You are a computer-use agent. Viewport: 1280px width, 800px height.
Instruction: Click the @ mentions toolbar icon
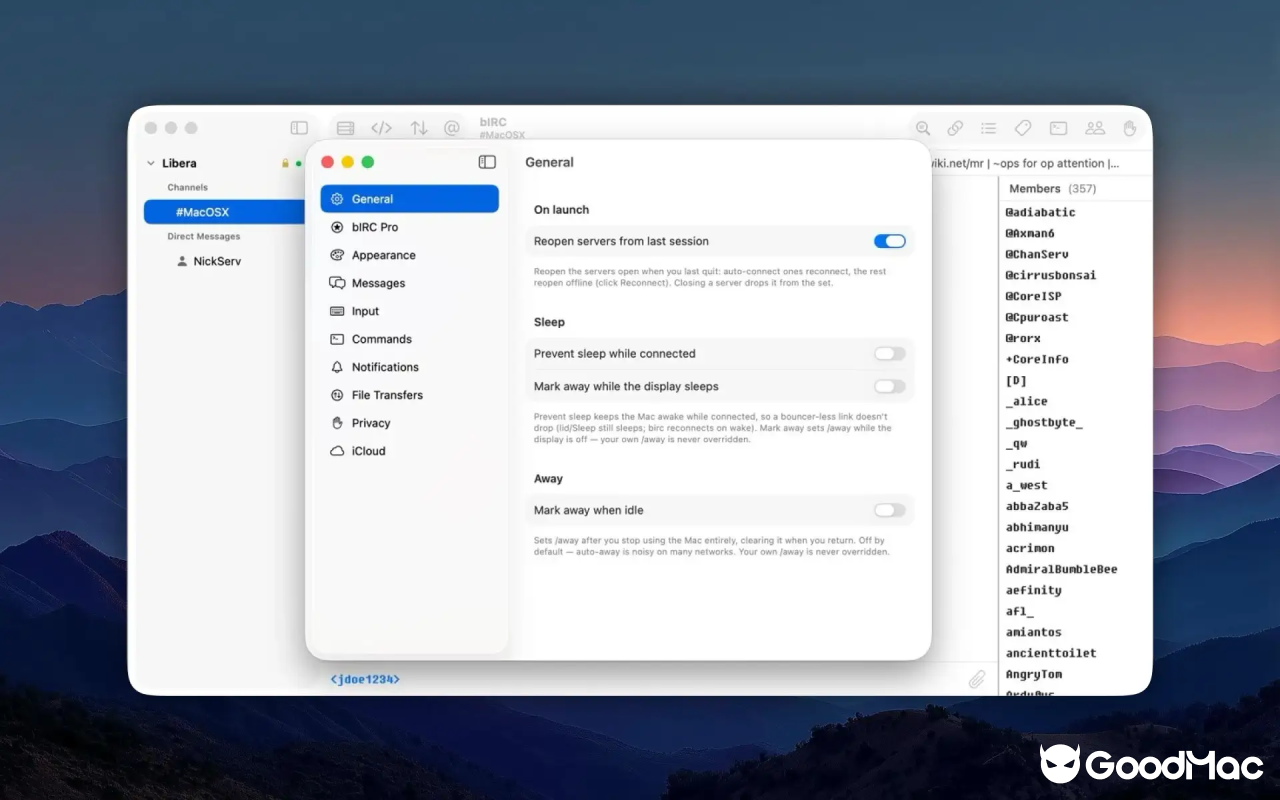click(452, 128)
